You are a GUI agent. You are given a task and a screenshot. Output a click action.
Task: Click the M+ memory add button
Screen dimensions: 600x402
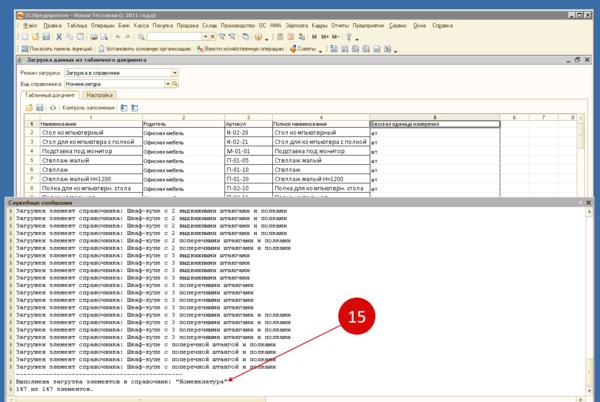tap(325, 37)
